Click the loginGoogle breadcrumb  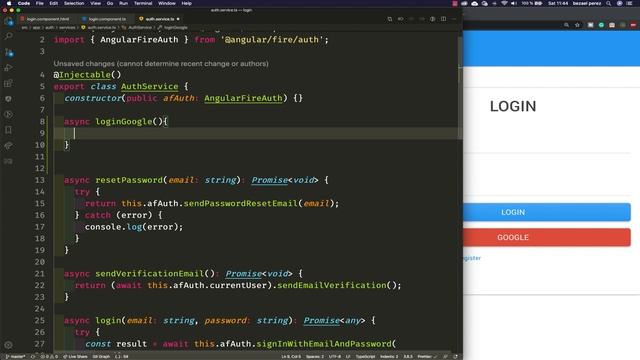point(173,27)
